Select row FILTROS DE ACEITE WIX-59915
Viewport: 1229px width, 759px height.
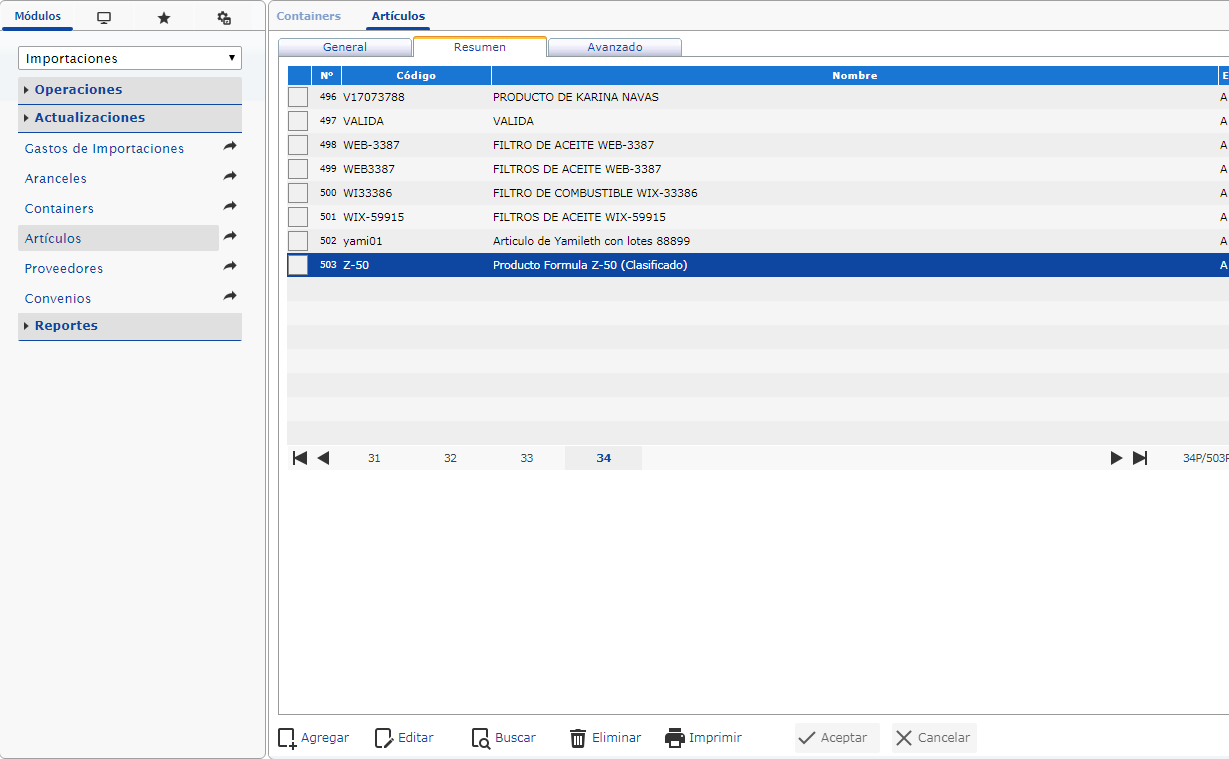point(758,217)
